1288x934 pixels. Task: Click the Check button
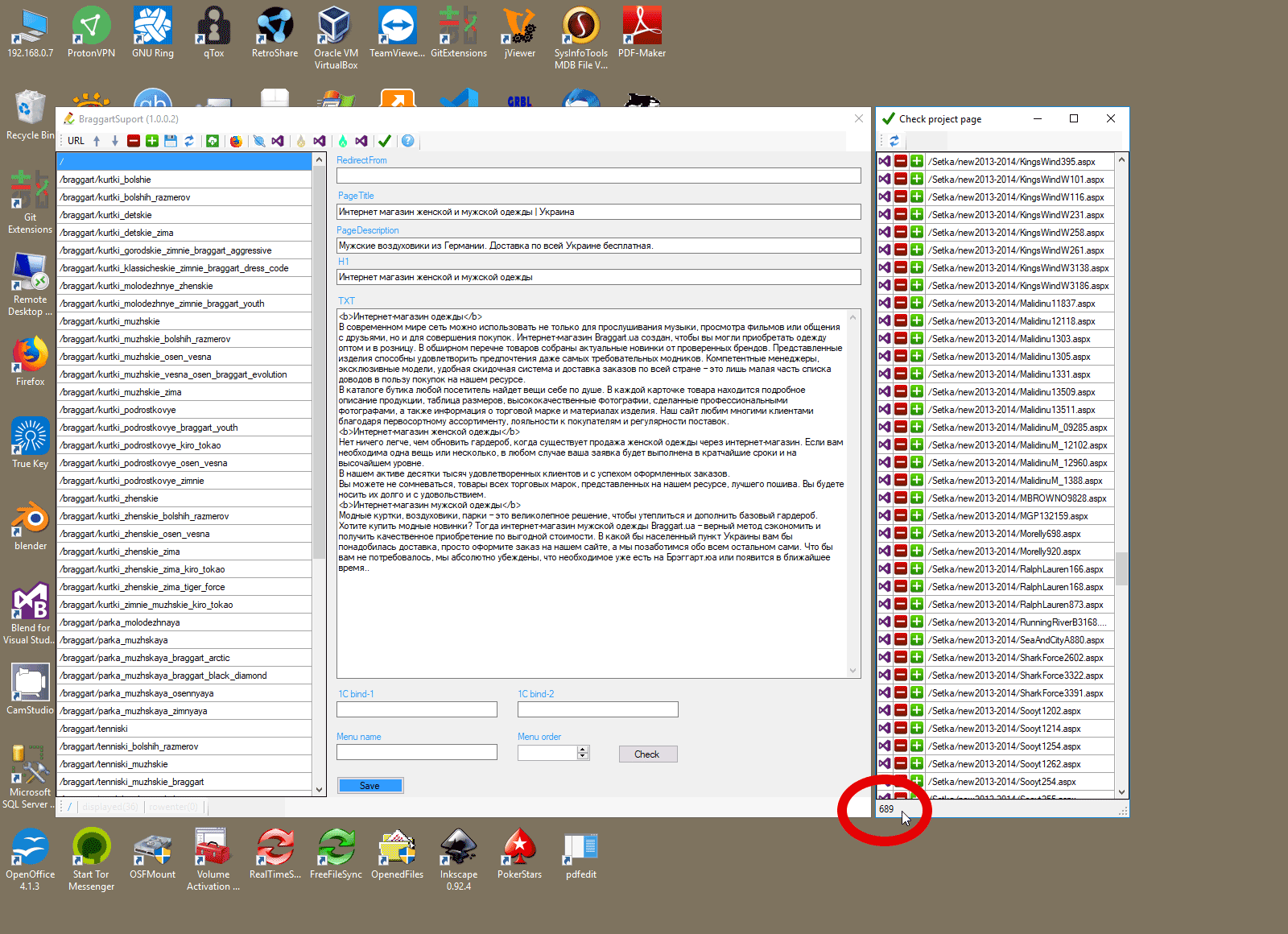tap(647, 754)
